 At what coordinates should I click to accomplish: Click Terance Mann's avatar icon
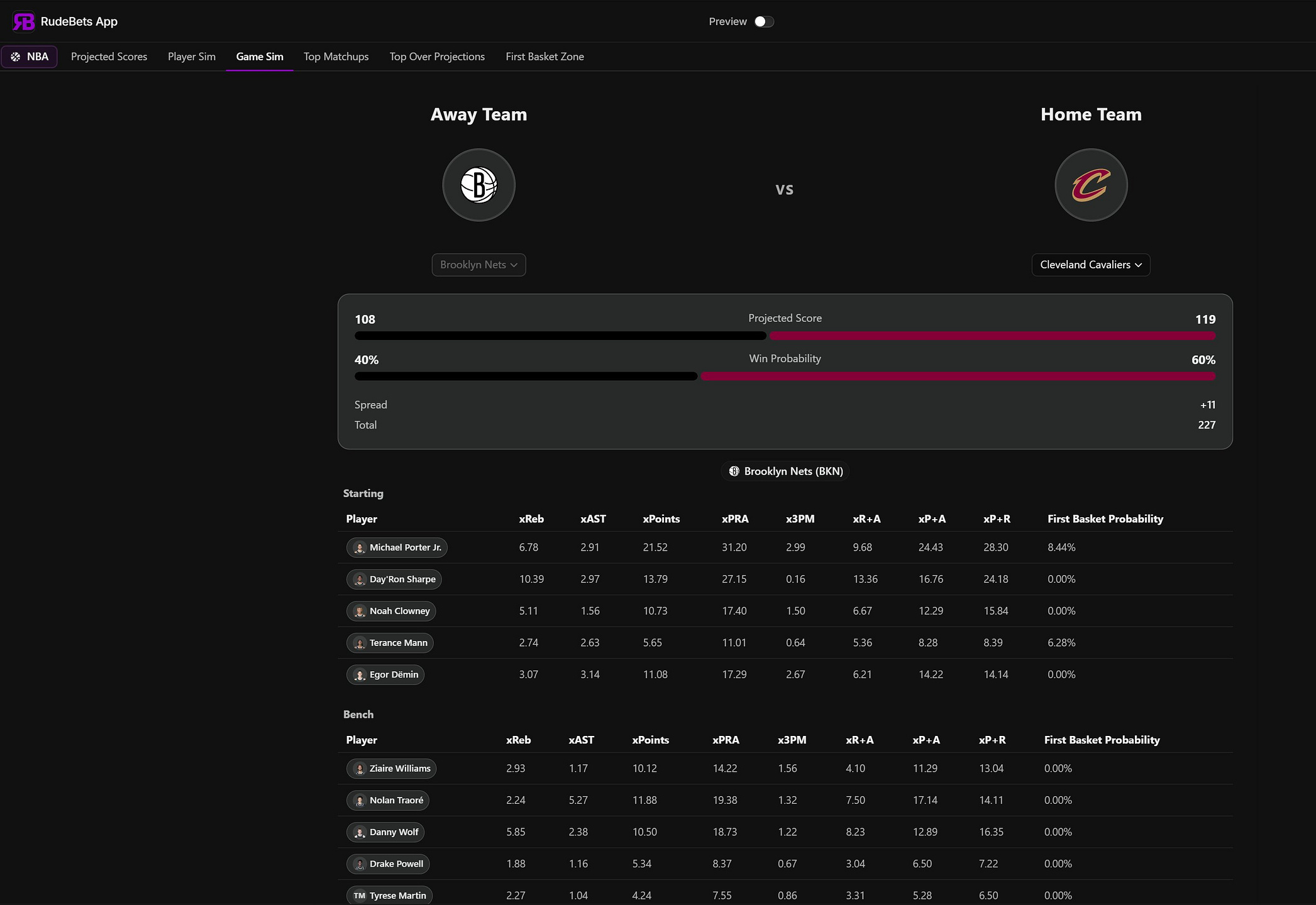point(360,643)
